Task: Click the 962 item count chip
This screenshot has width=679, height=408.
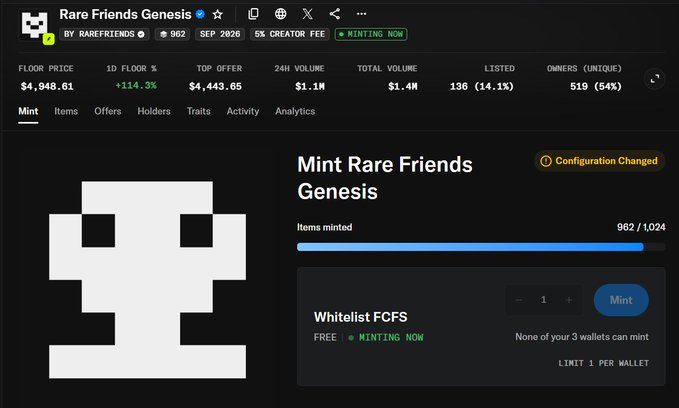Action: (172, 34)
